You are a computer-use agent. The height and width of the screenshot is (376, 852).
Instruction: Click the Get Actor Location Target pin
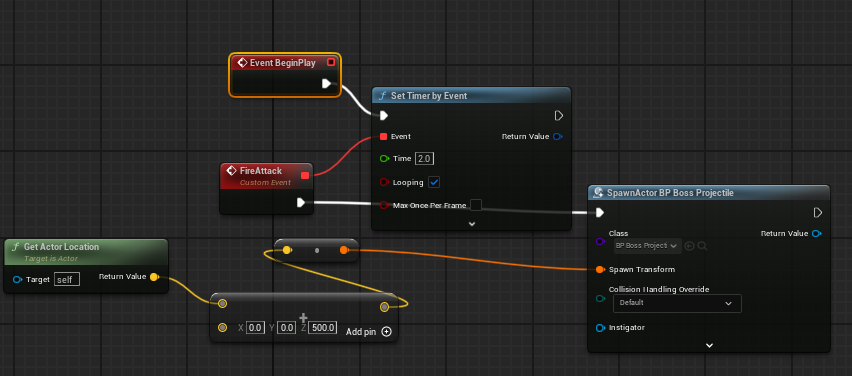(x=17, y=280)
